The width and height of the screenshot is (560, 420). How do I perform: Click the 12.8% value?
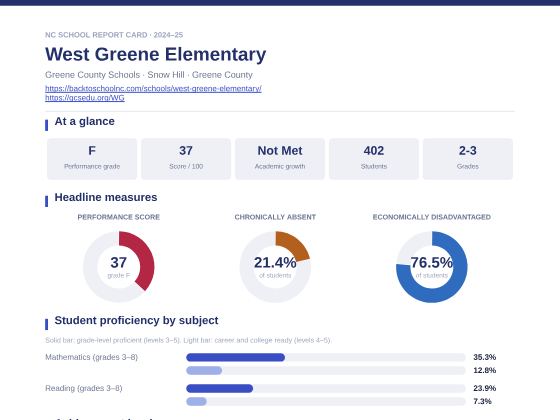pyautogui.click(x=484, y=370)
